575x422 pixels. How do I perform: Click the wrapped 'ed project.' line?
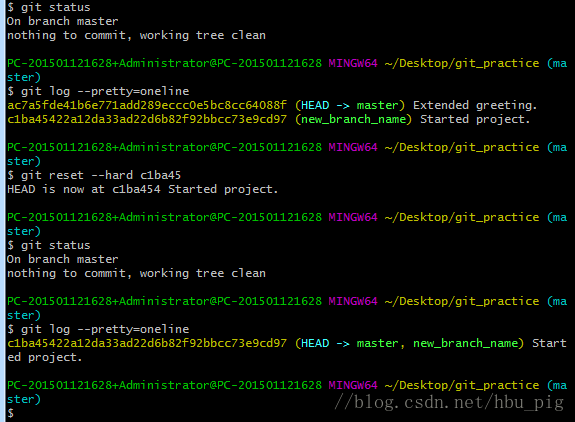click(44, 357)
